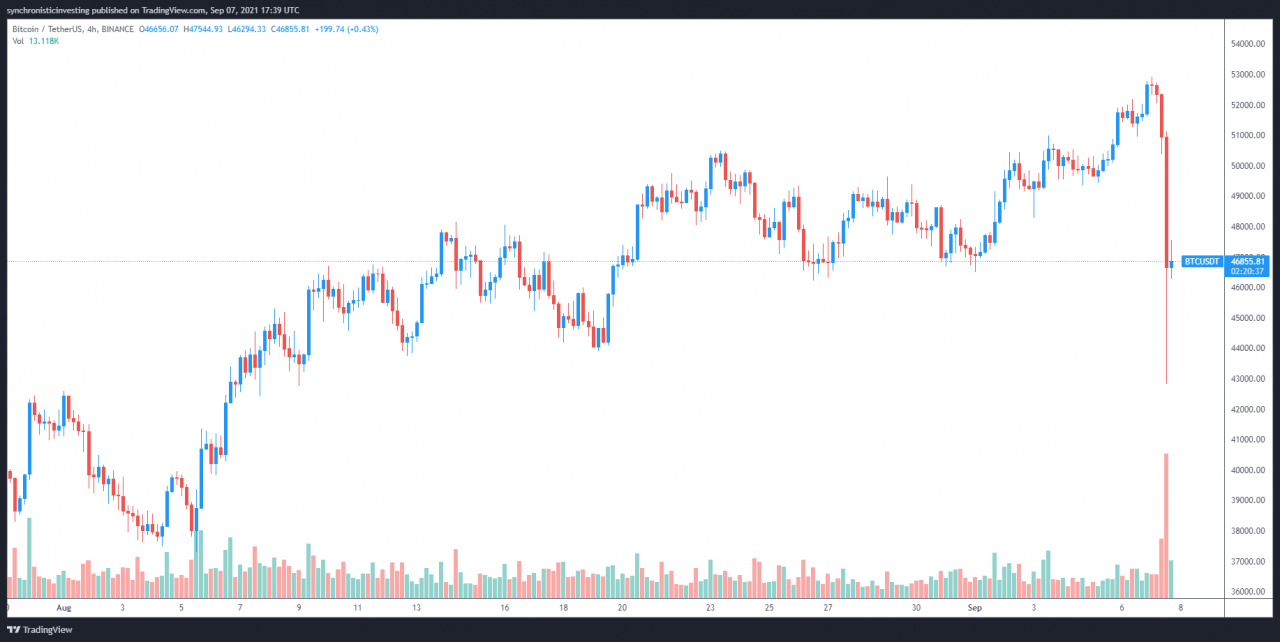Click the 13 date label on time axis
Screen dimensions: 1280x642
click(x=415, y=607)
